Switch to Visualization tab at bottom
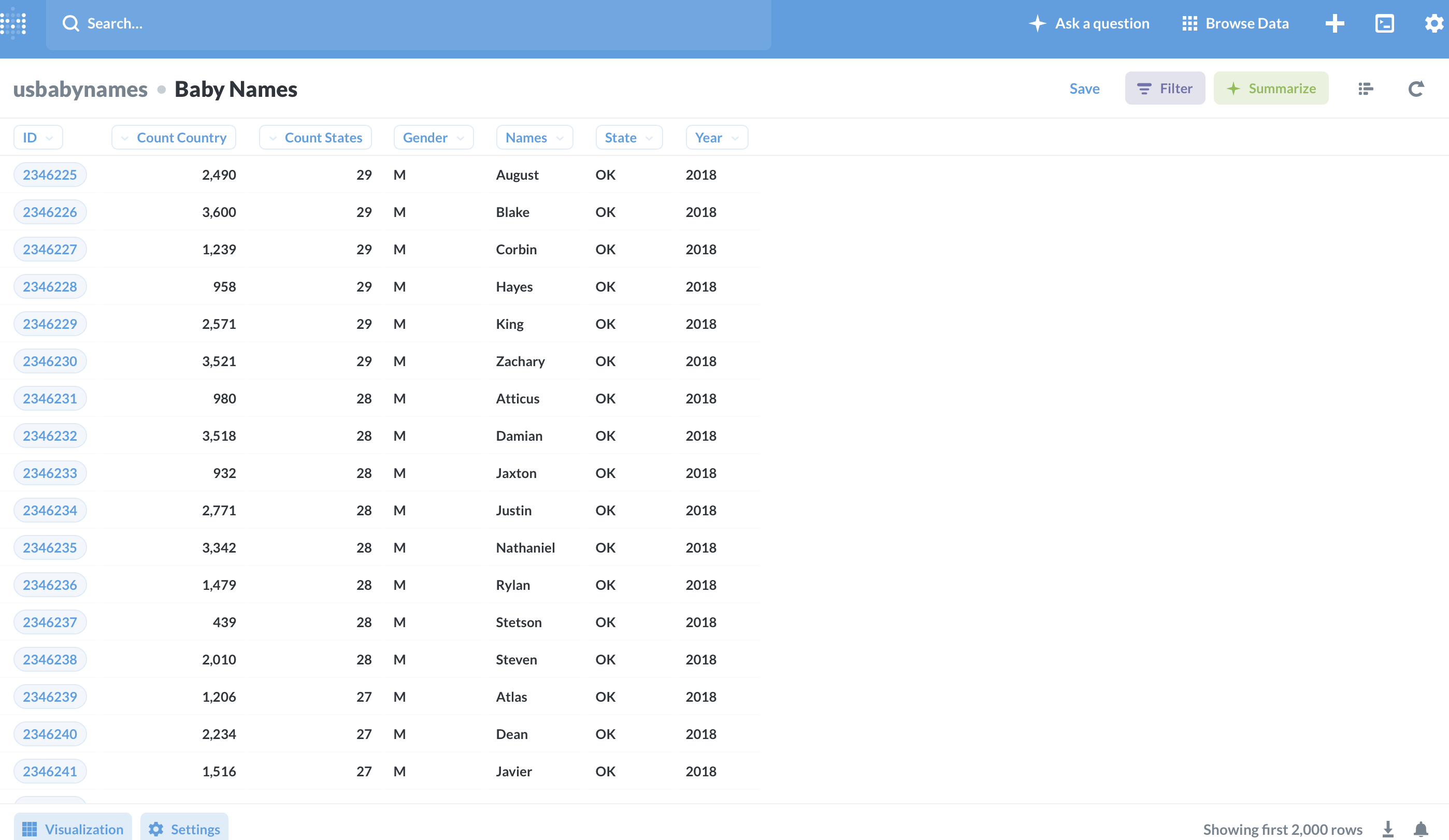The height and width of the screenshot is (840, 1449). [x=73, y=829]
